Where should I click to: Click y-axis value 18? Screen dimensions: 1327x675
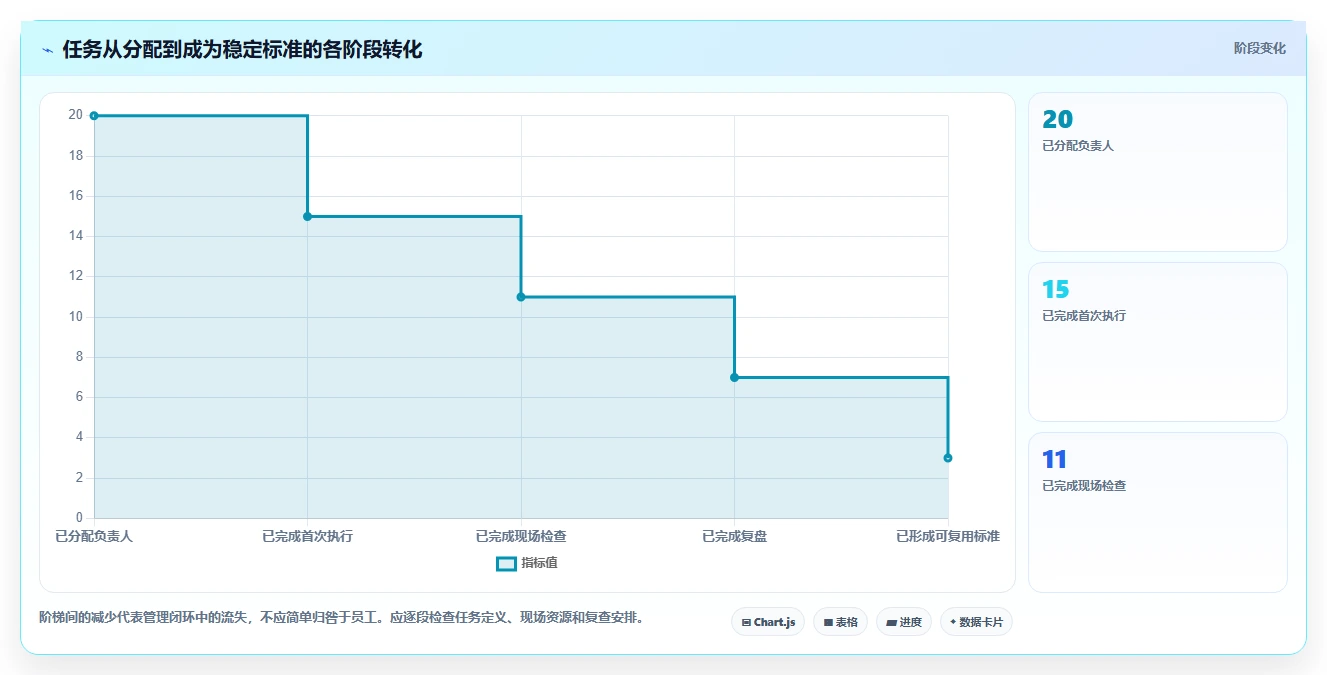[x=76, y=156]
